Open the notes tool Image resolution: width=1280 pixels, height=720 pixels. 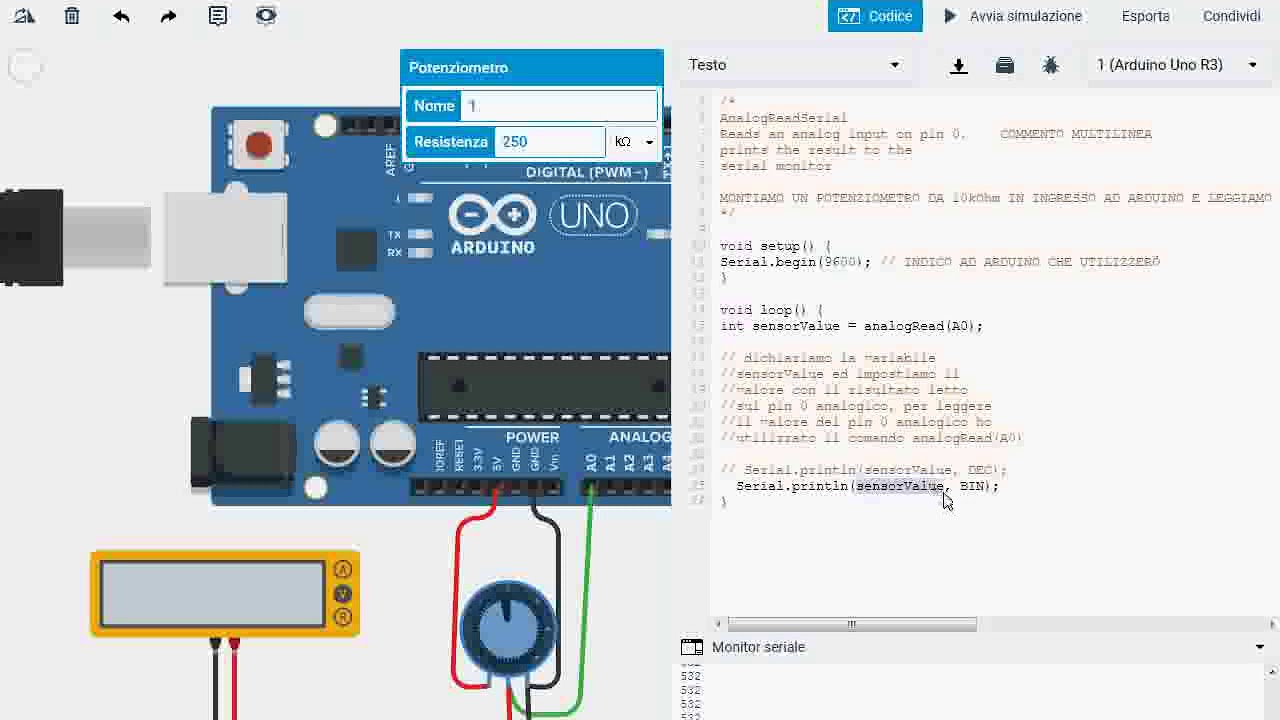217,16
